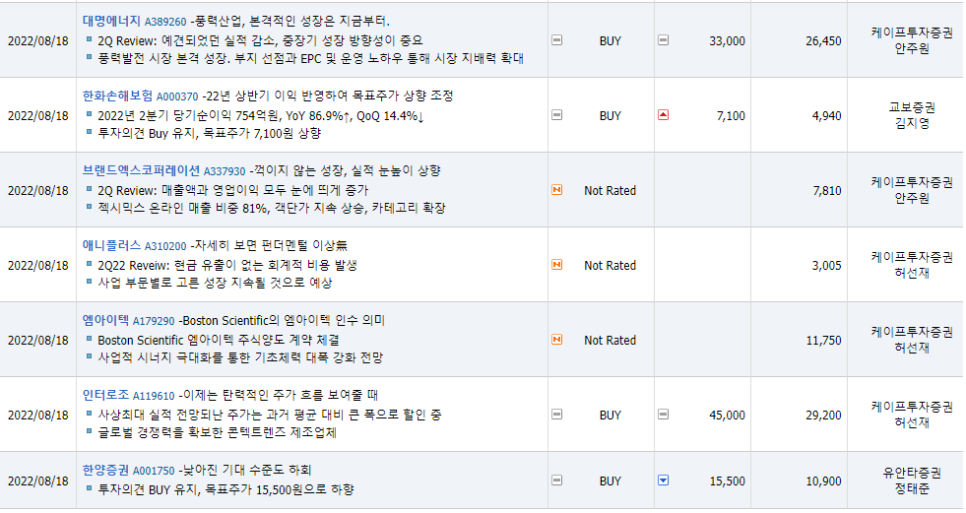Open the 한양증권 A001750 link
The height and width of the screenshot is (513, 966).
(129, 471)
